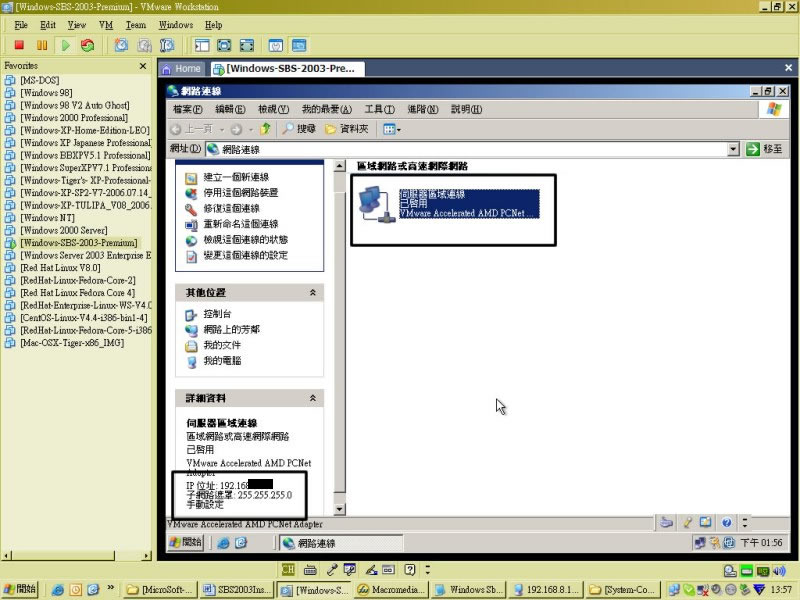
Task: Open 我的電腦 link
Action: 222,361
